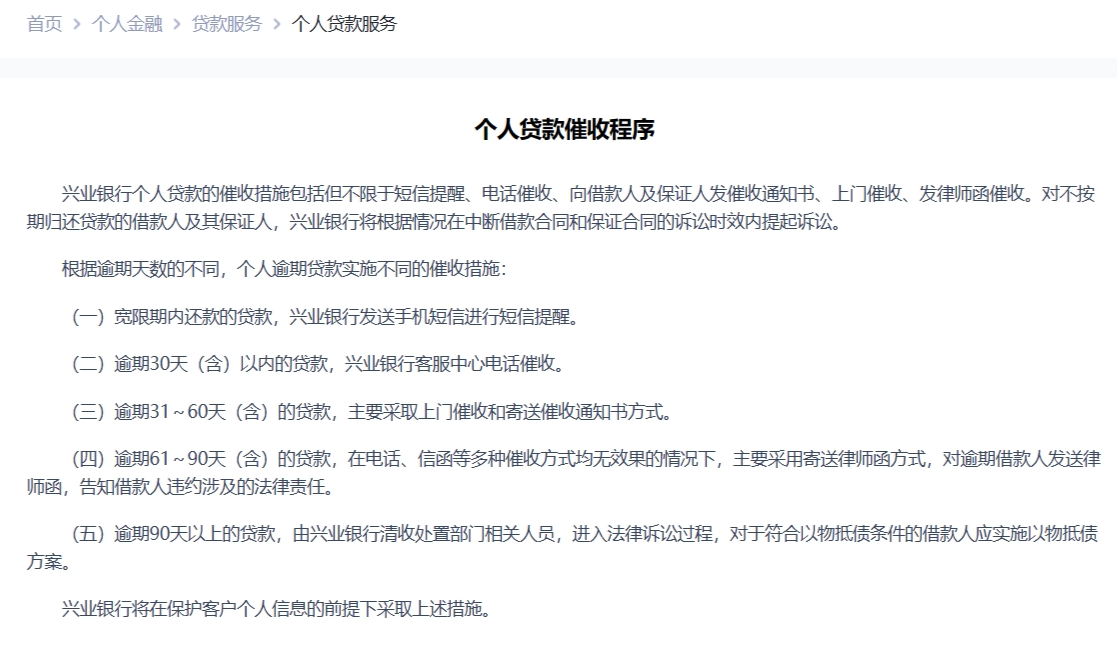Open the 首页 breadcrumb link
Screen dimensions: 1117x655
click(x=44, y=24)
